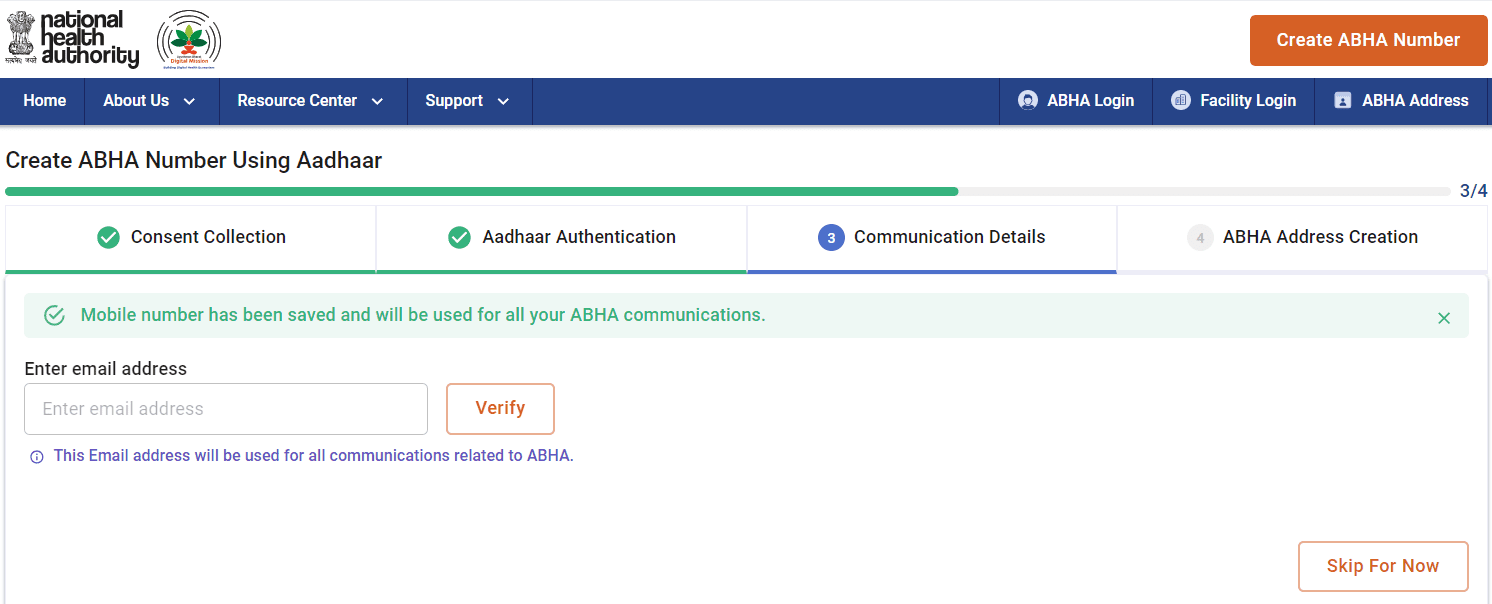1492x604 pixels.
Task: Open the Facility Login icon
Action: tap(1184, 100)
